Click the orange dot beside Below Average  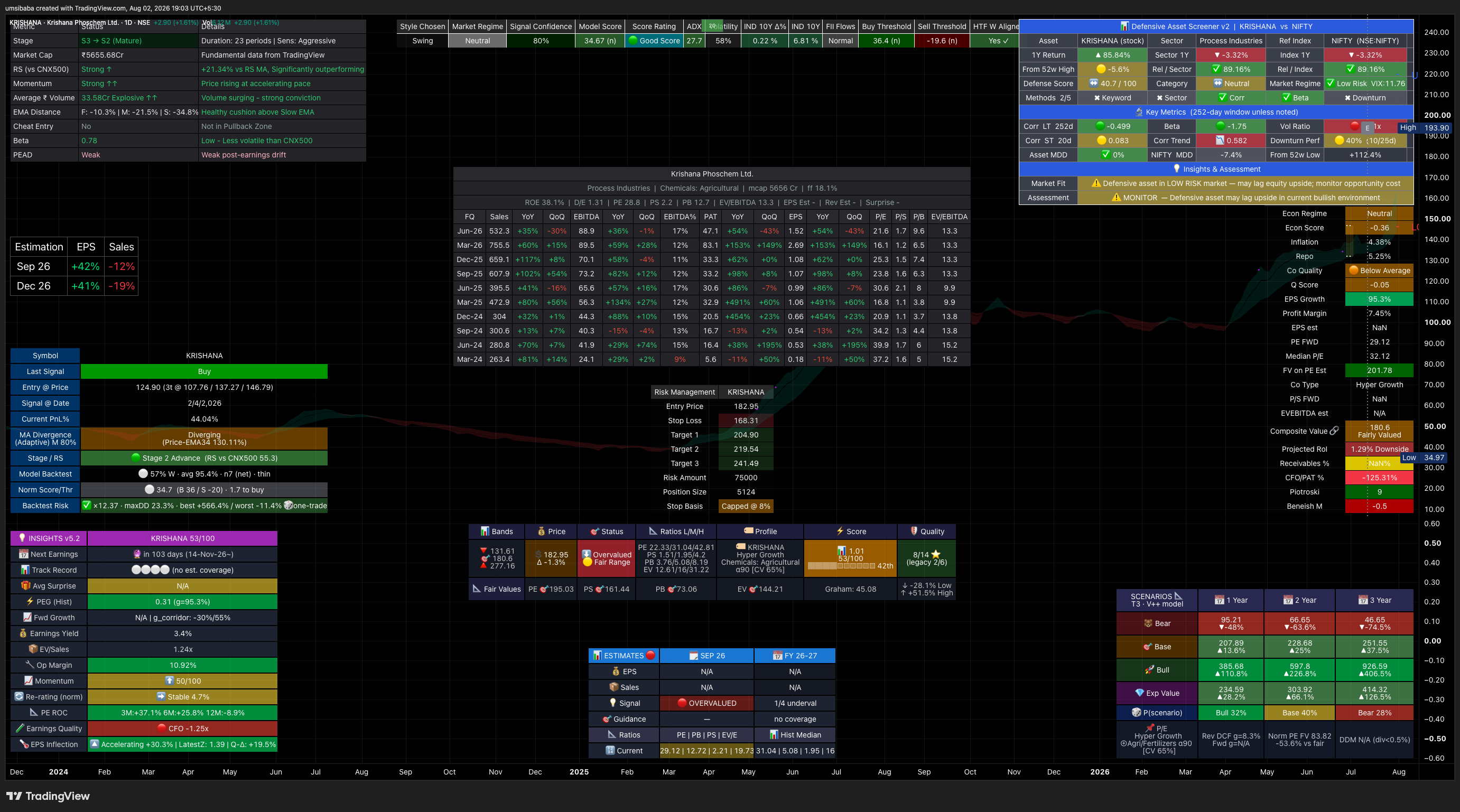1353,270
